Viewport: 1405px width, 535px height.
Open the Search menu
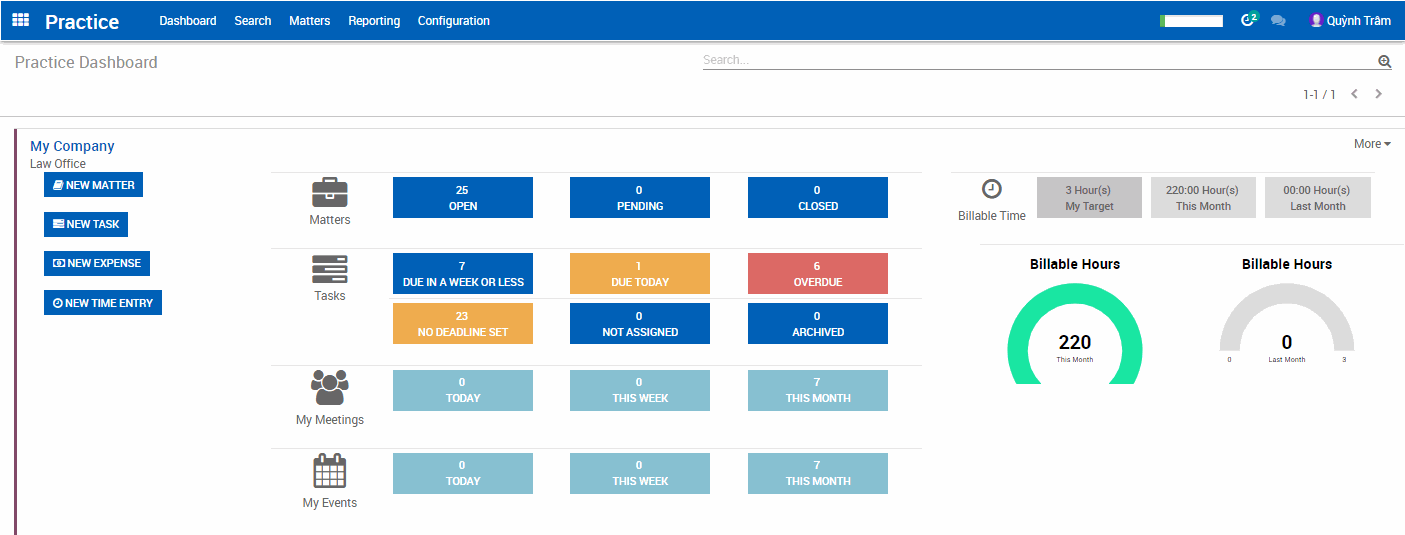click(253, 21)
